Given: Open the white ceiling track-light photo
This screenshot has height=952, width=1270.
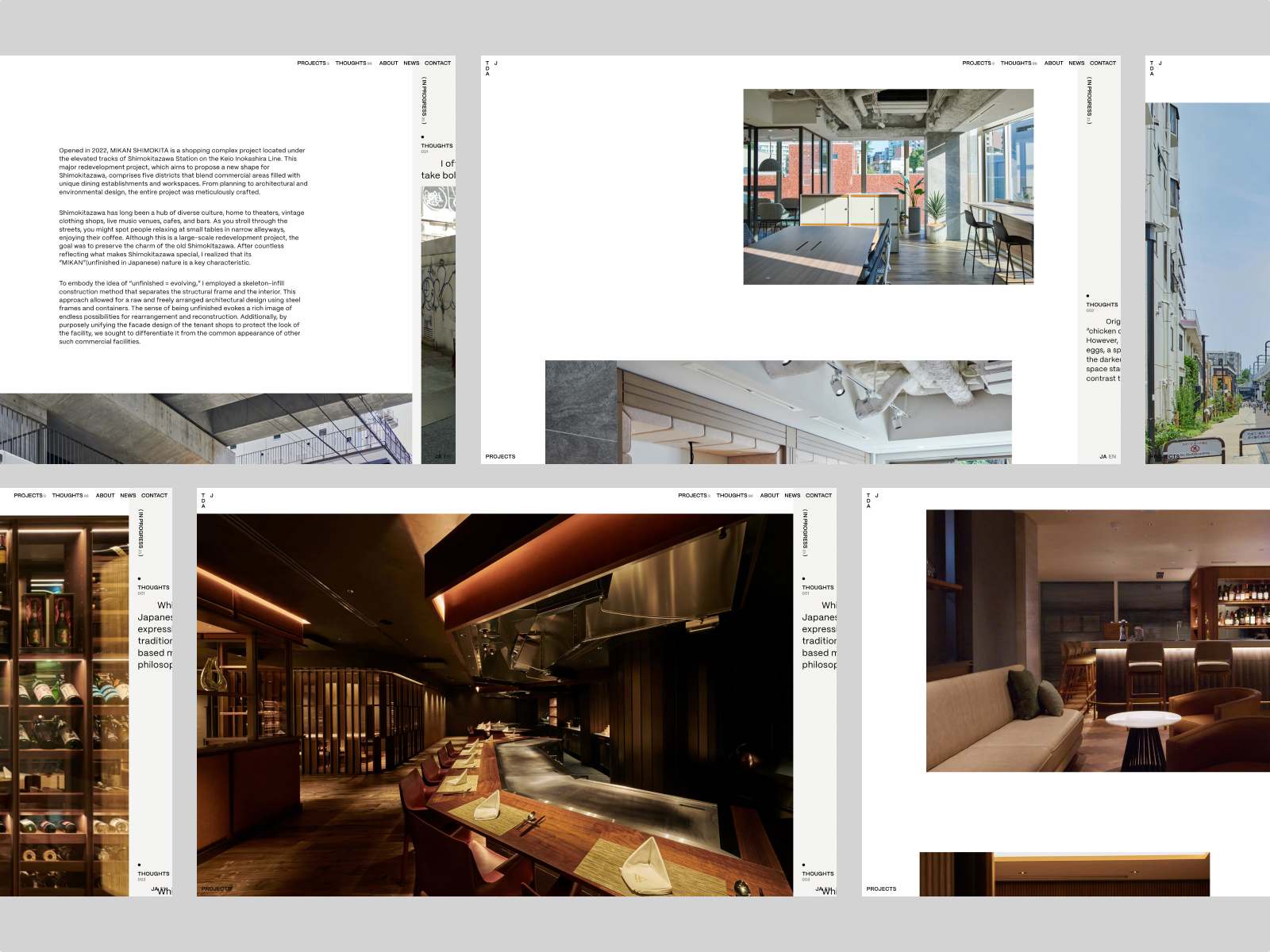Looking at the screenshot, I should tap(779, 412).
